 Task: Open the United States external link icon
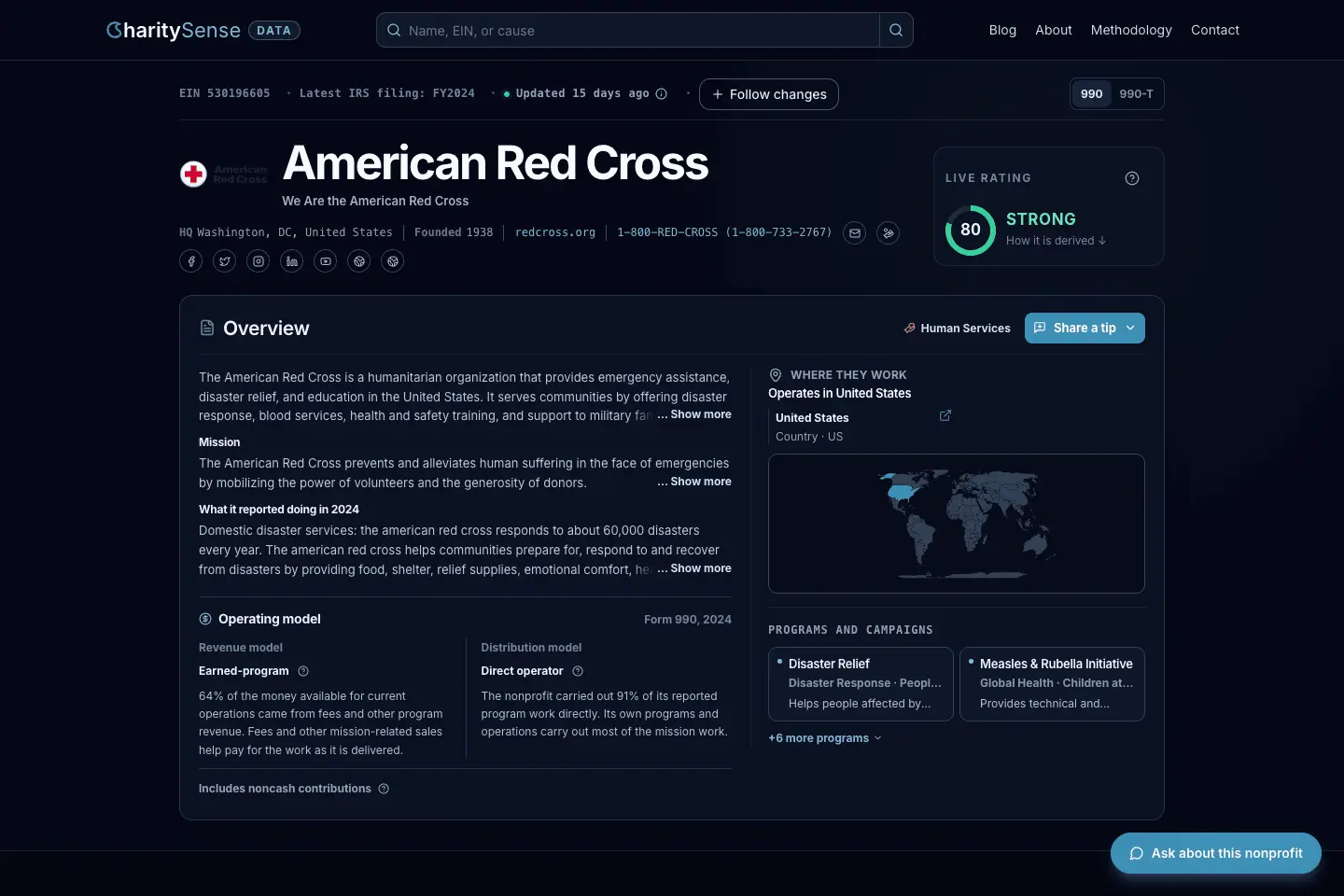[945, 415]
